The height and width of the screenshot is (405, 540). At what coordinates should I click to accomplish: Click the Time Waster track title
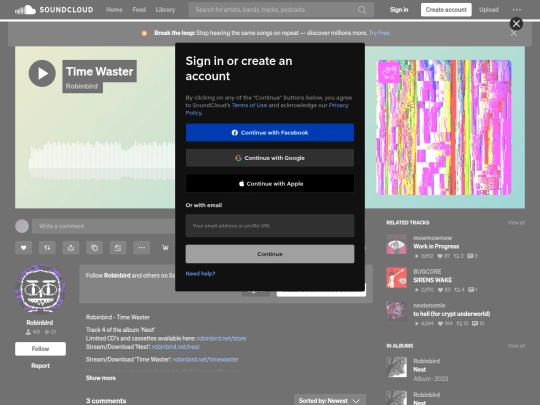pyautogui.click(x=100, y=71)
